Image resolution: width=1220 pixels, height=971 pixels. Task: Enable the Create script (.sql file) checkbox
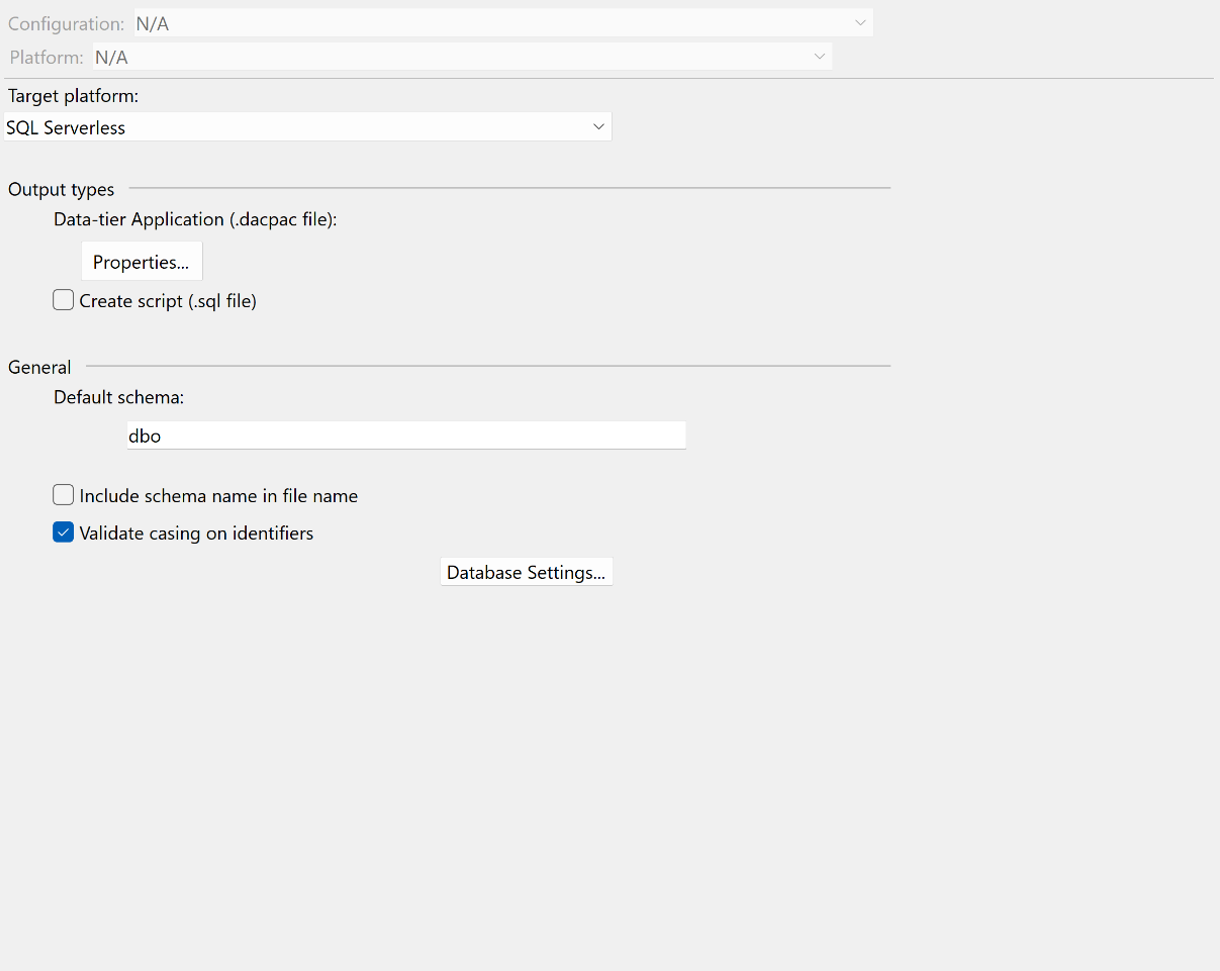pyautogui.click(x=64, y=300)
